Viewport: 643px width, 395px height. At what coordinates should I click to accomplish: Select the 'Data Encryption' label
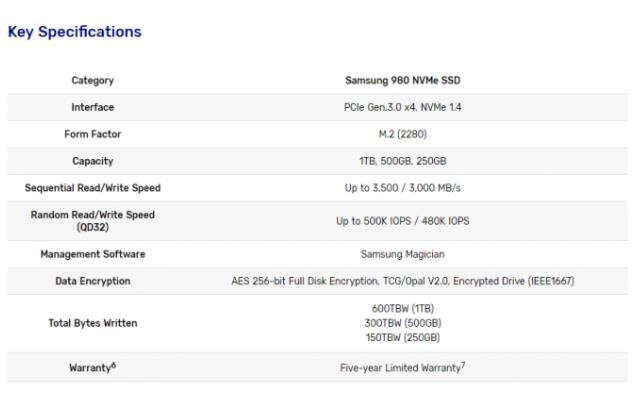pos(93,281)
